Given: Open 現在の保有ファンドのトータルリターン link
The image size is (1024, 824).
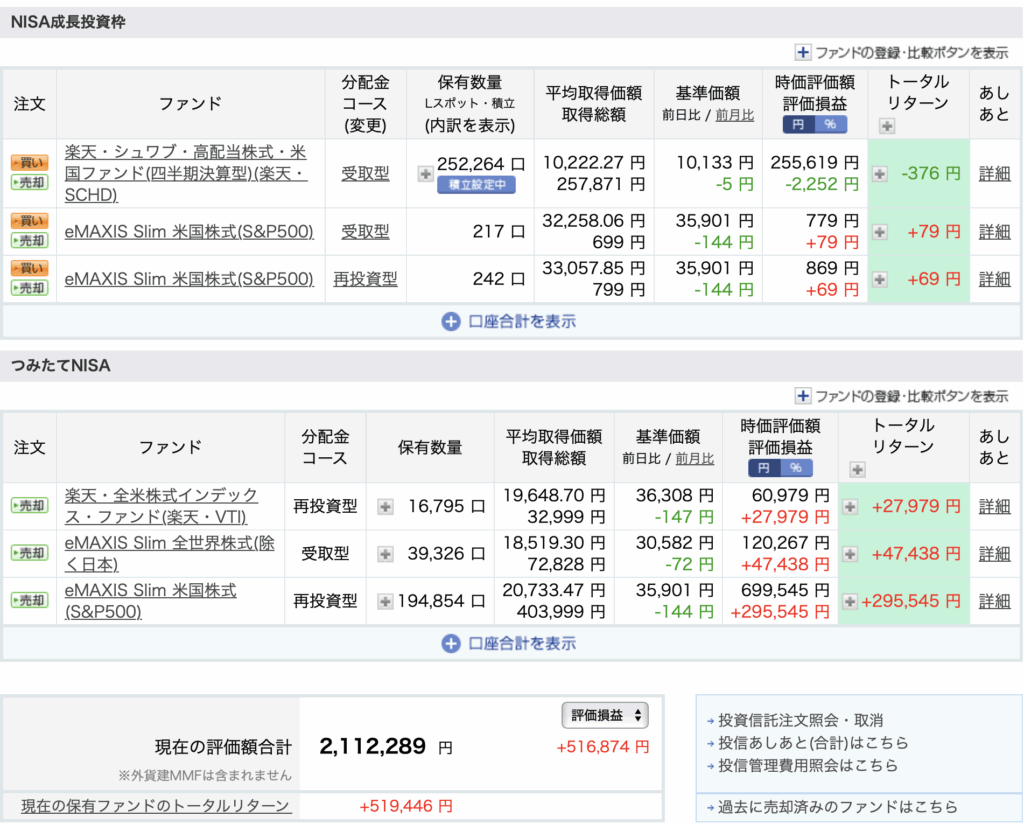Looking at the screenshot, I should click(x=156, y=806).
